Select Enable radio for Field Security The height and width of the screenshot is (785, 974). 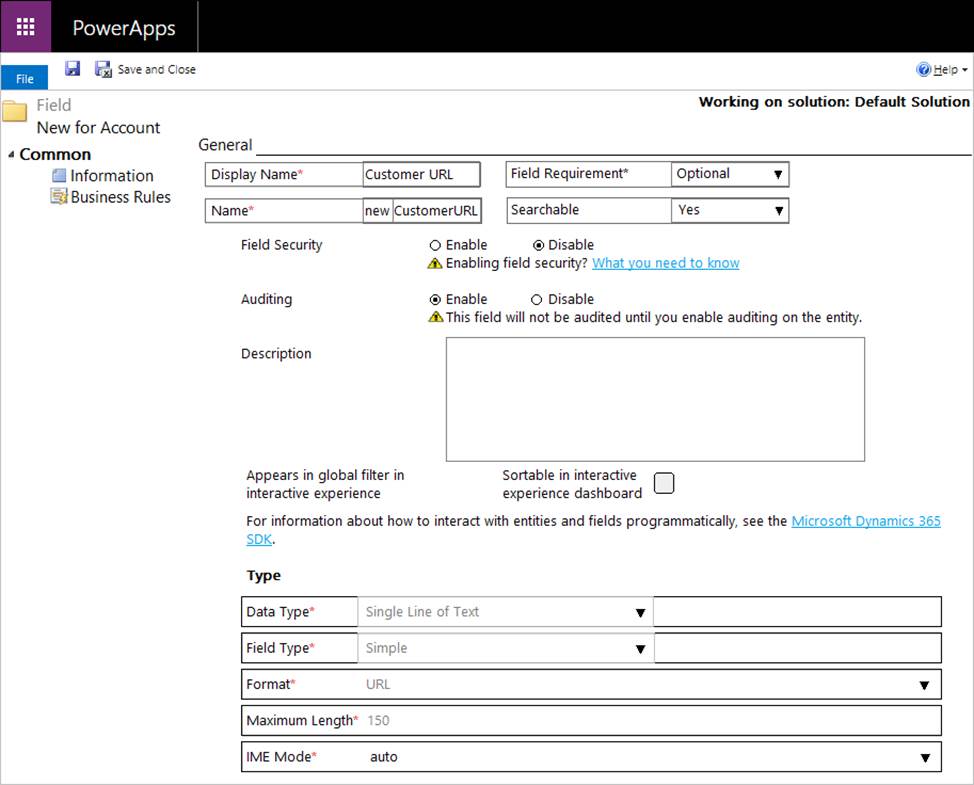click(x=435, y=245)
